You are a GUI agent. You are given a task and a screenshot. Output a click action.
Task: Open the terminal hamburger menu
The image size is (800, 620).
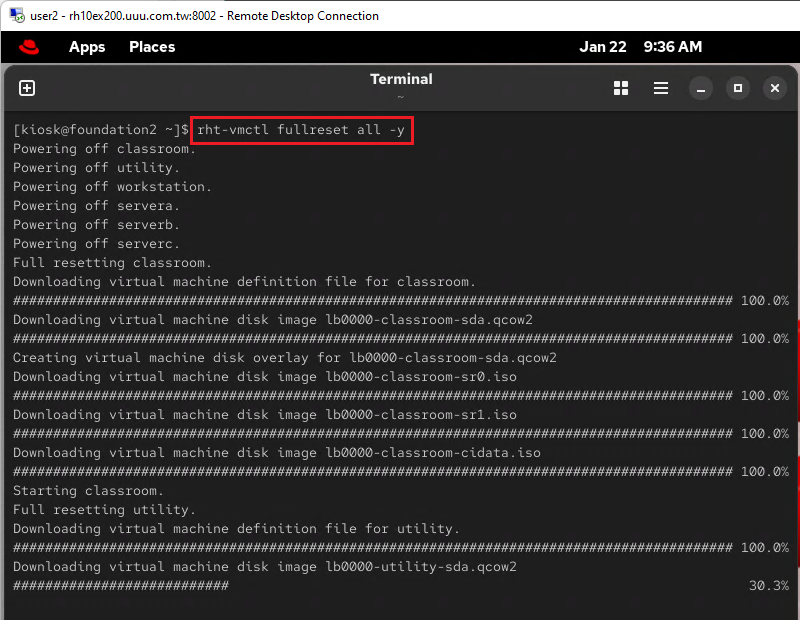pyautogui.click(x=661, y=88)
